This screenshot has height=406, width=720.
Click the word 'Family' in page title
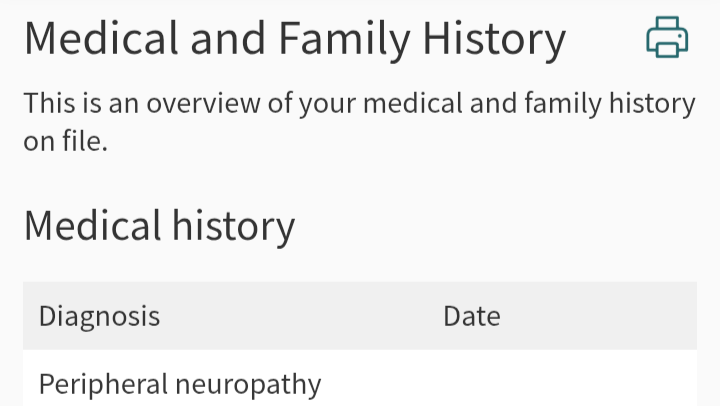coord(345,39)
